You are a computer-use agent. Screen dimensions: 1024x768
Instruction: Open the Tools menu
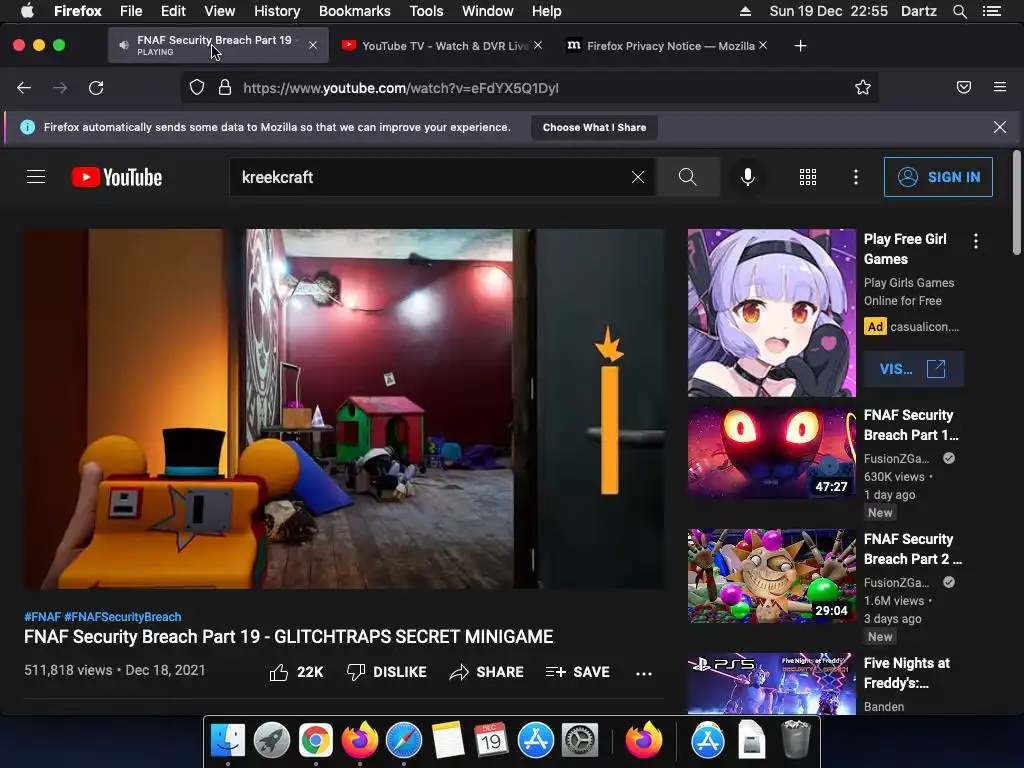pos(426,11)
